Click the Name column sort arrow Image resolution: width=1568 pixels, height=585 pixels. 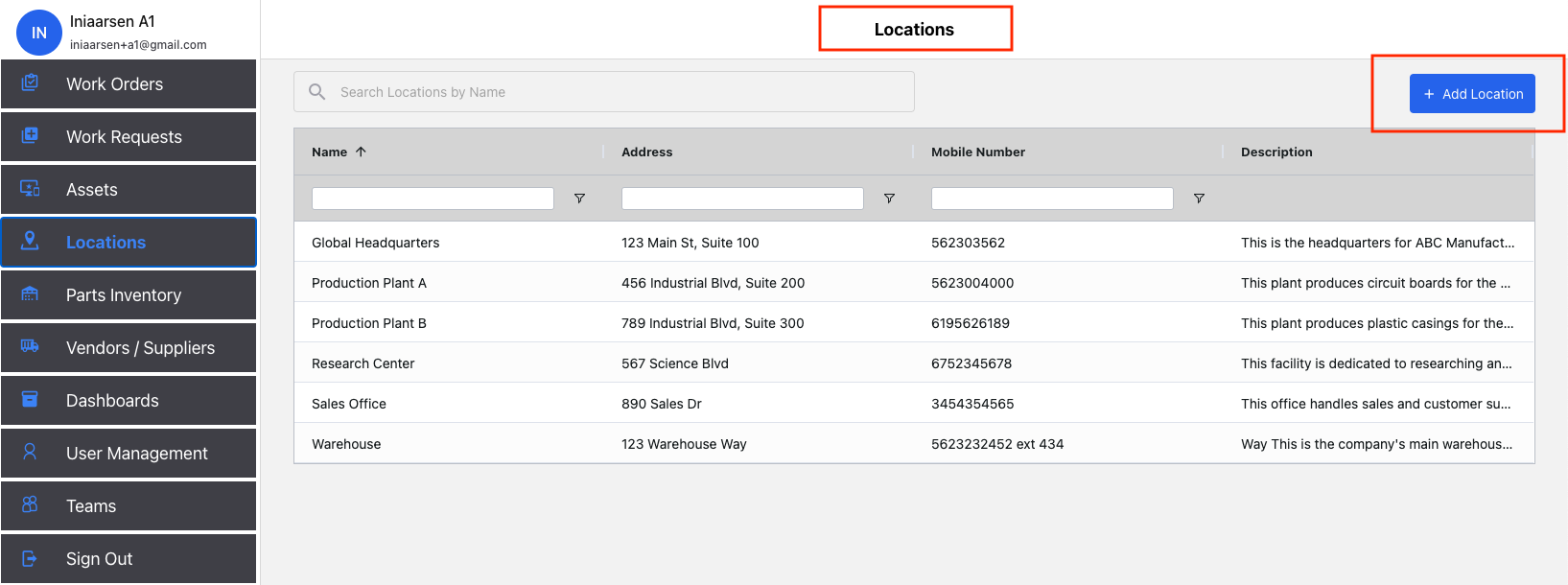point(361,152)
